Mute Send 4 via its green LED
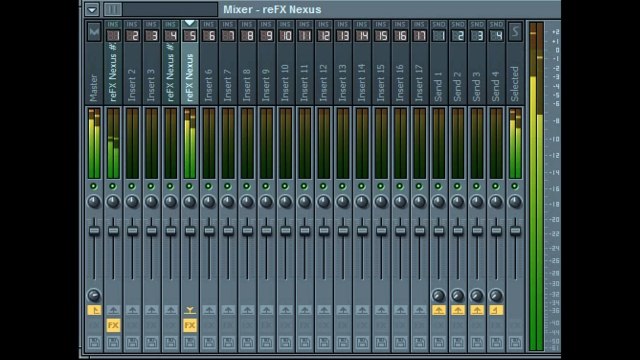Image resolution: width=640 pixels, height=360 pixels. tap(496, 186)
